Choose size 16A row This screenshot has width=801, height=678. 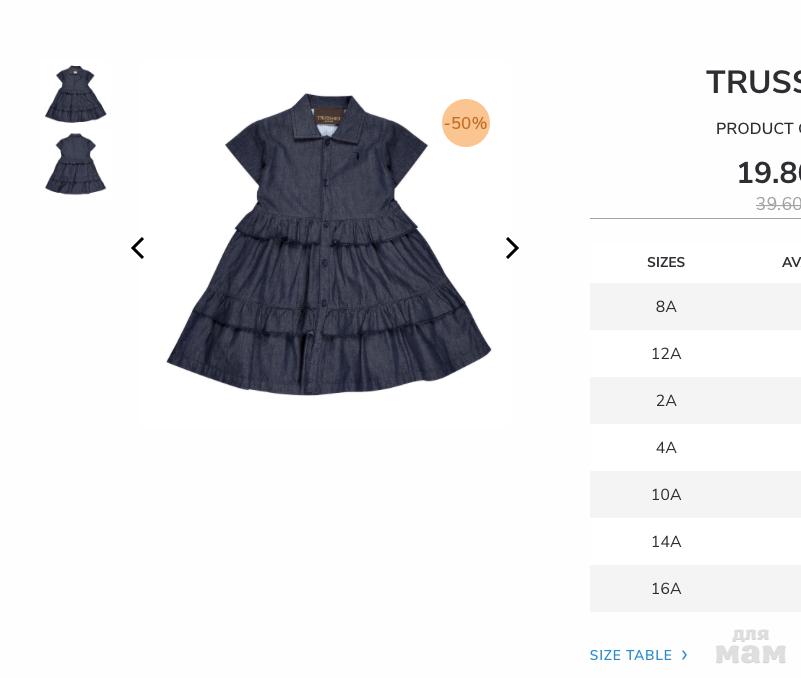click(695, 589)
